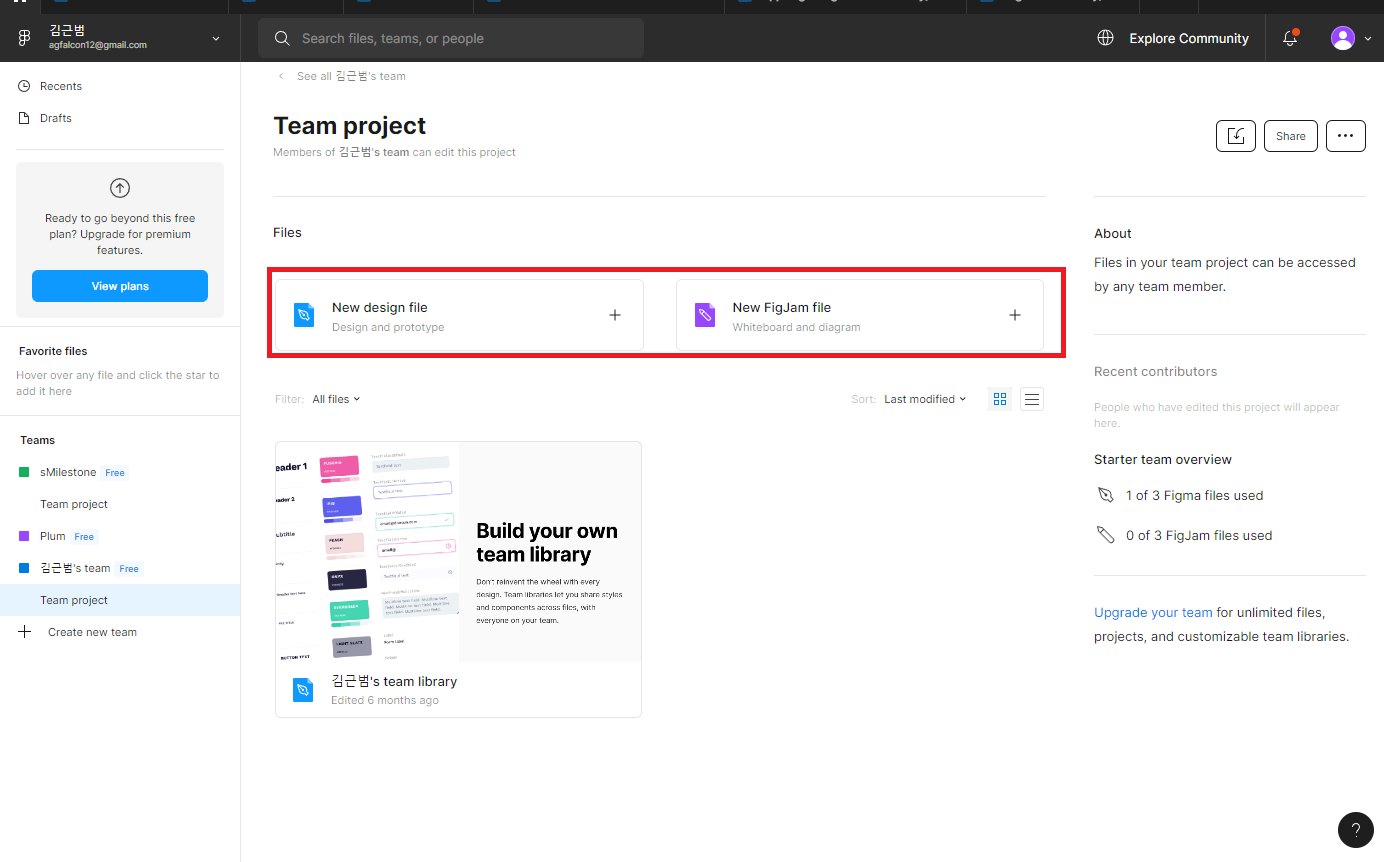Open the three-dots more options menu

click(x=1346, y=136)
